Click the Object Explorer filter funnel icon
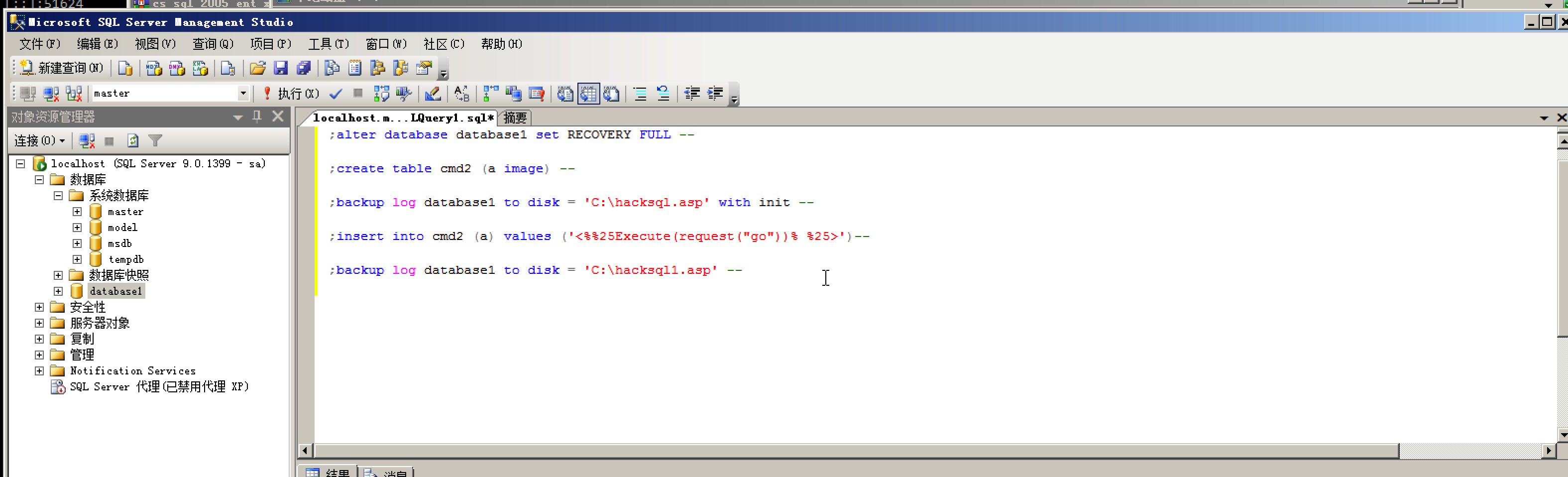This screenshot has width=1568, height=477. point(155,141)
